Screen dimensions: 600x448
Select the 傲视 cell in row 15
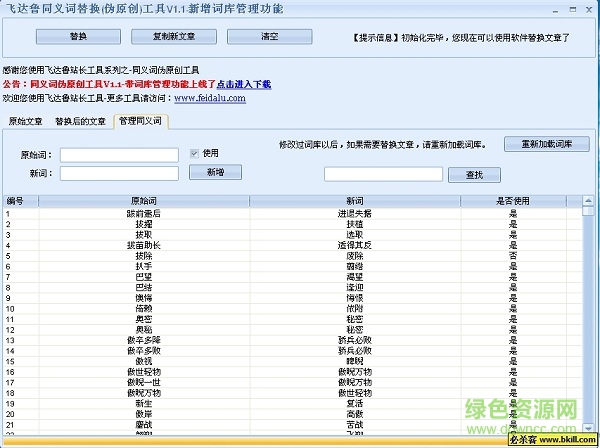pyautogui.click(x=144, y=361)
